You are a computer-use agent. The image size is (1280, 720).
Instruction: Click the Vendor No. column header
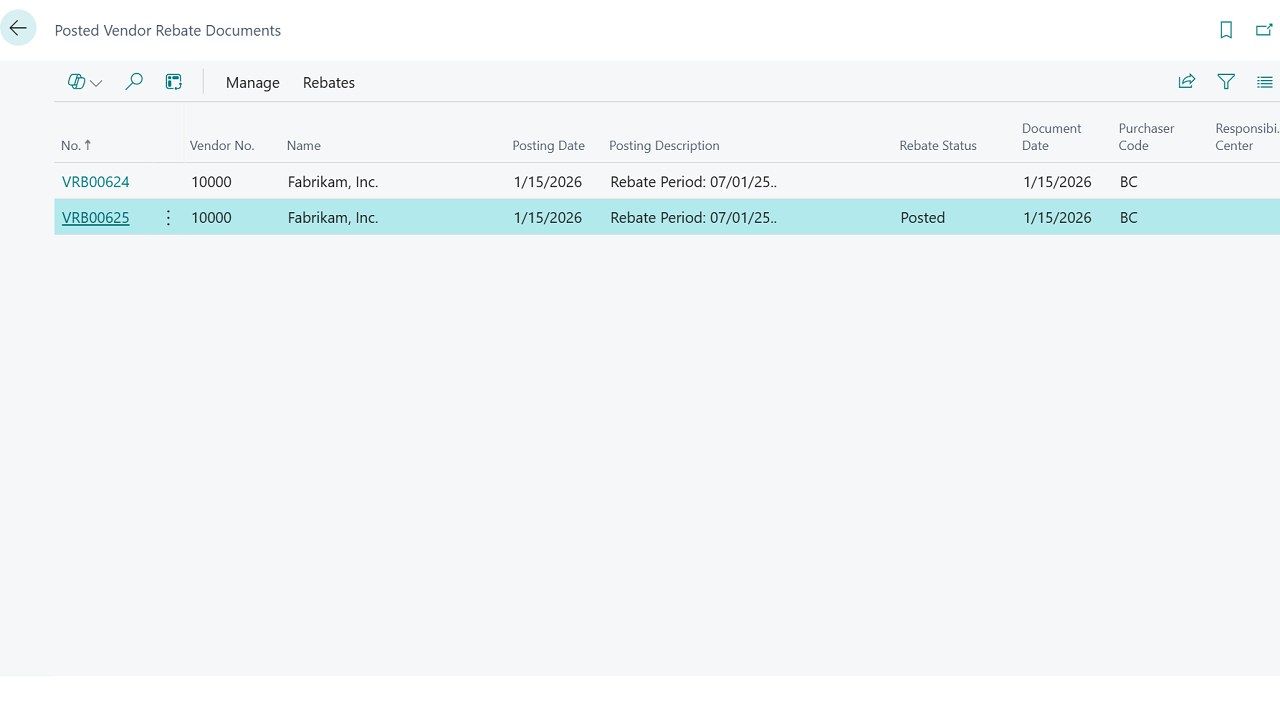pyautogui.click(x=222, y=146)
